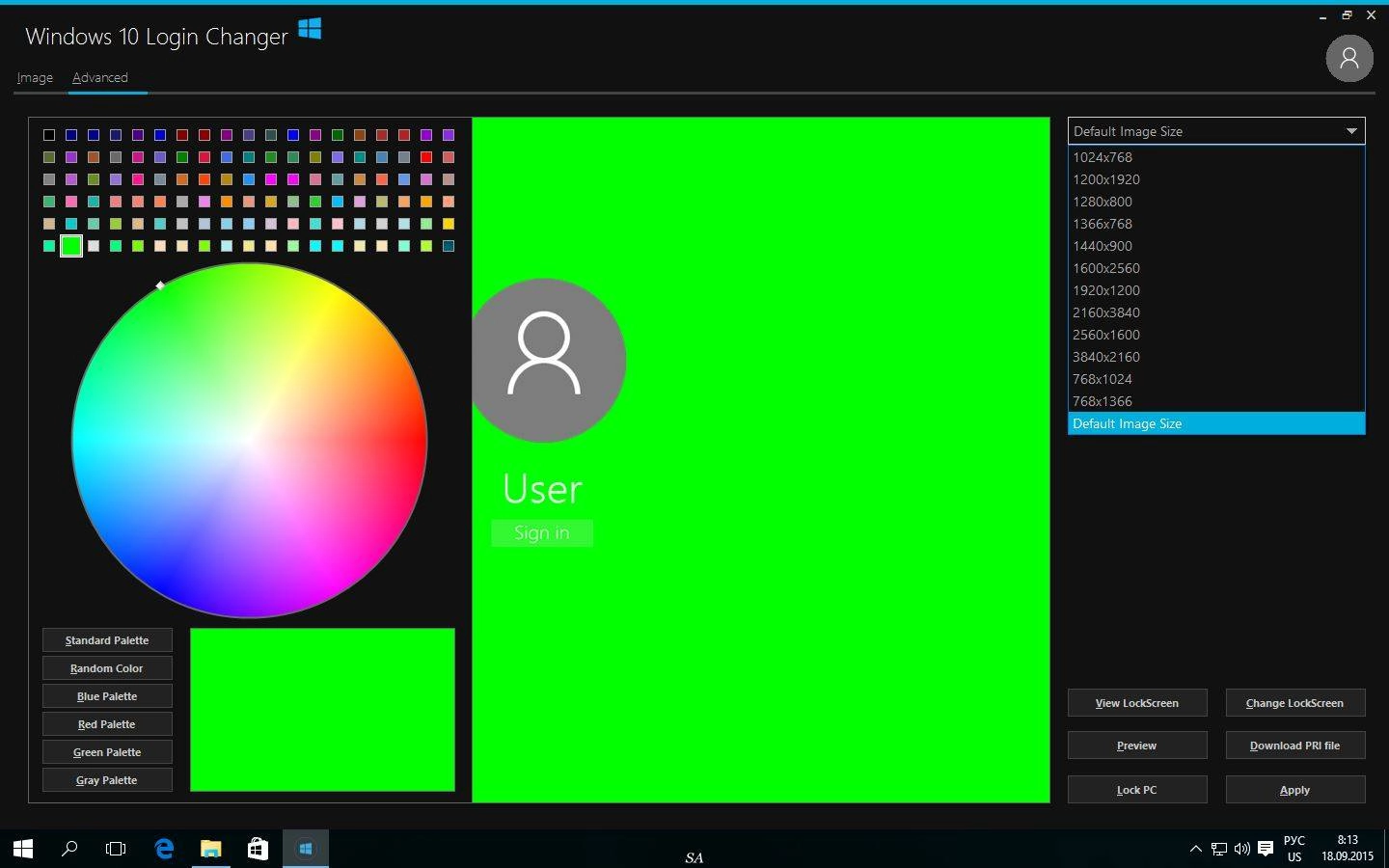
Task: Open taskbar search magnifier
Action: click(69, 849)
